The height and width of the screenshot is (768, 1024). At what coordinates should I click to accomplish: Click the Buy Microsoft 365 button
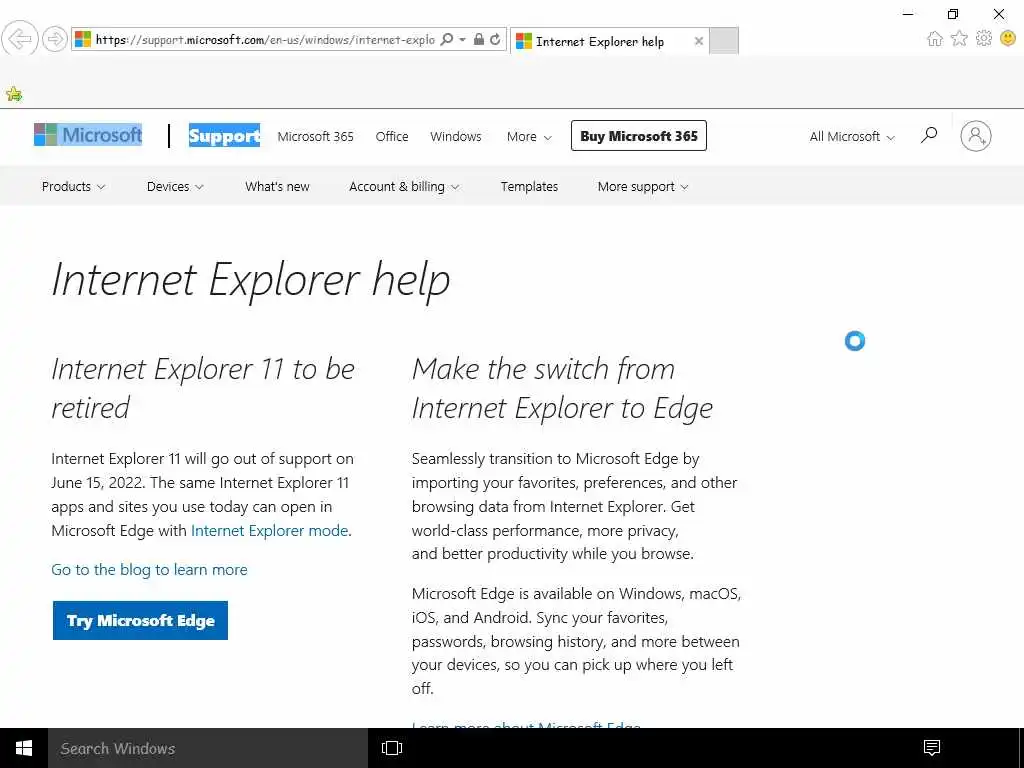639,136
